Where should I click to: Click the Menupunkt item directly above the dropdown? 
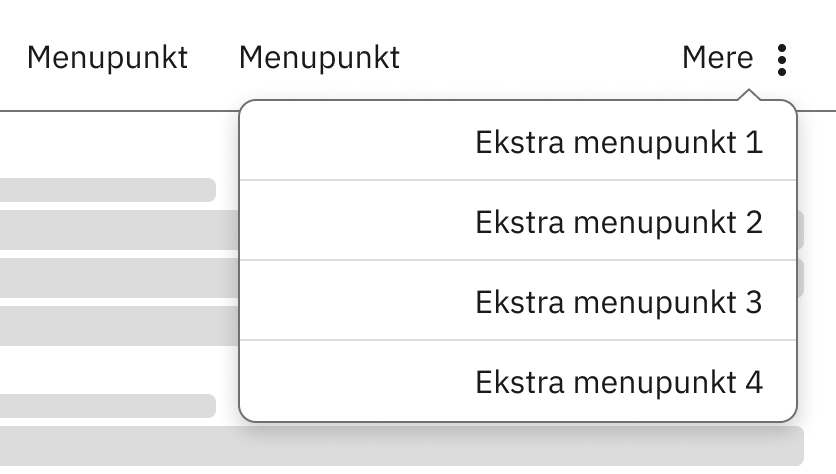tap(319, 58)
